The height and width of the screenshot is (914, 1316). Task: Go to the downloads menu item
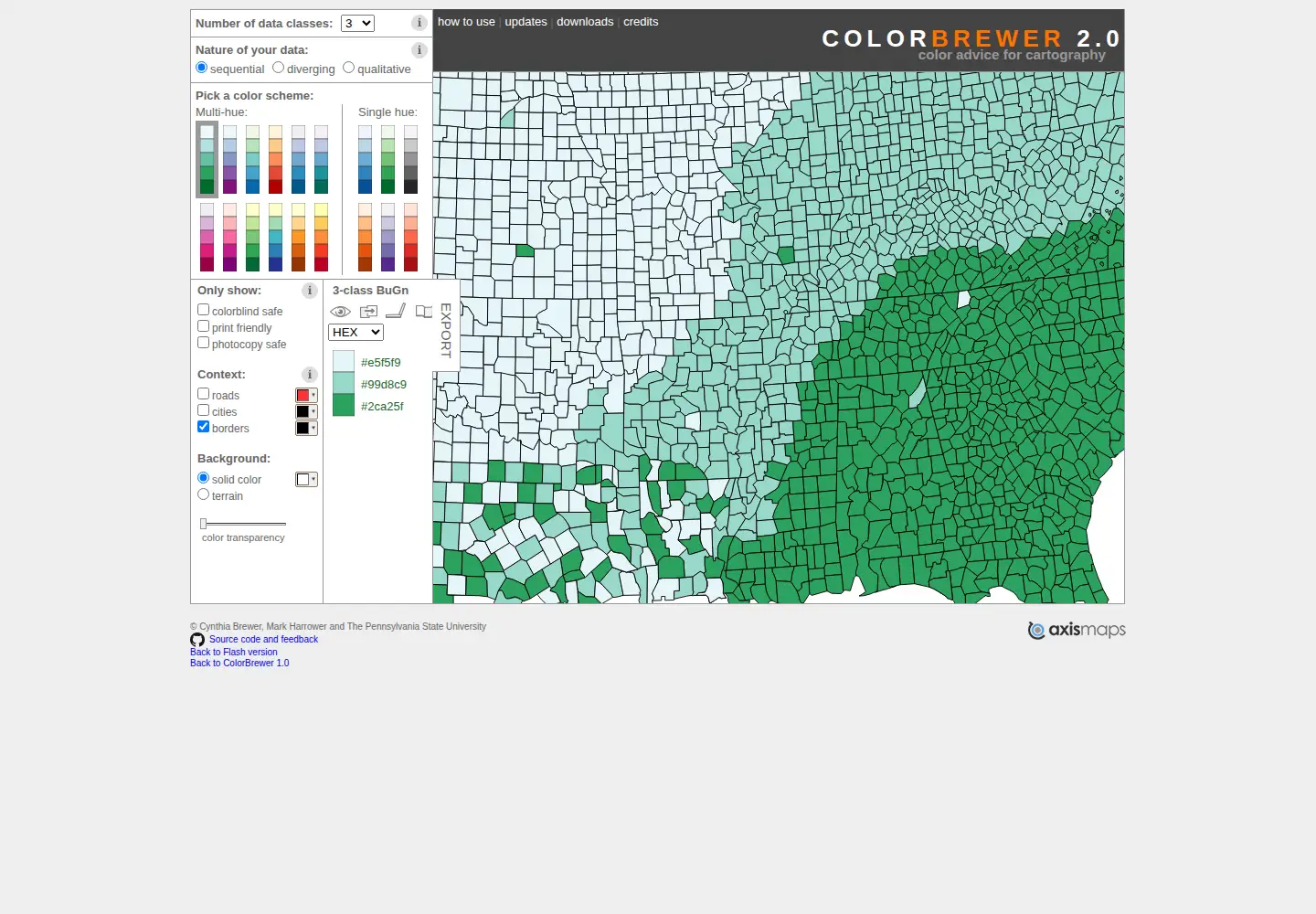585,22
